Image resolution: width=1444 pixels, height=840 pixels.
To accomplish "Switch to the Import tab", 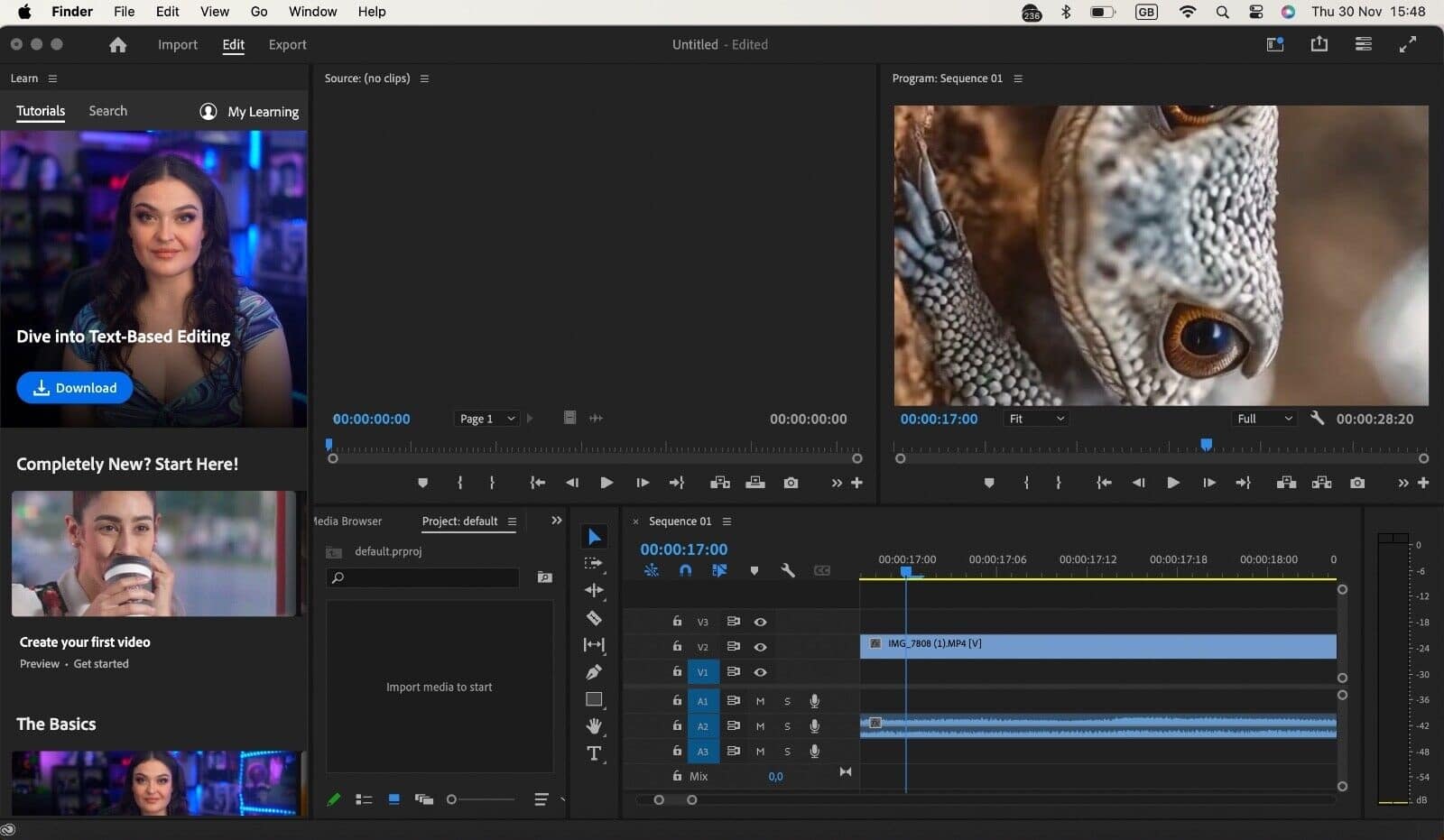I will [178, 44].
